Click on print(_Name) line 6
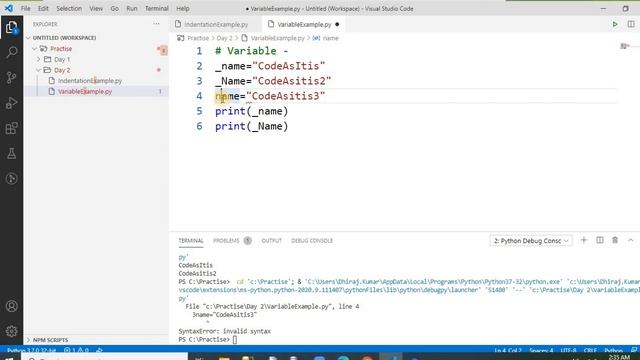The height and width of the screenshot is (360, 640). point(251,126)
